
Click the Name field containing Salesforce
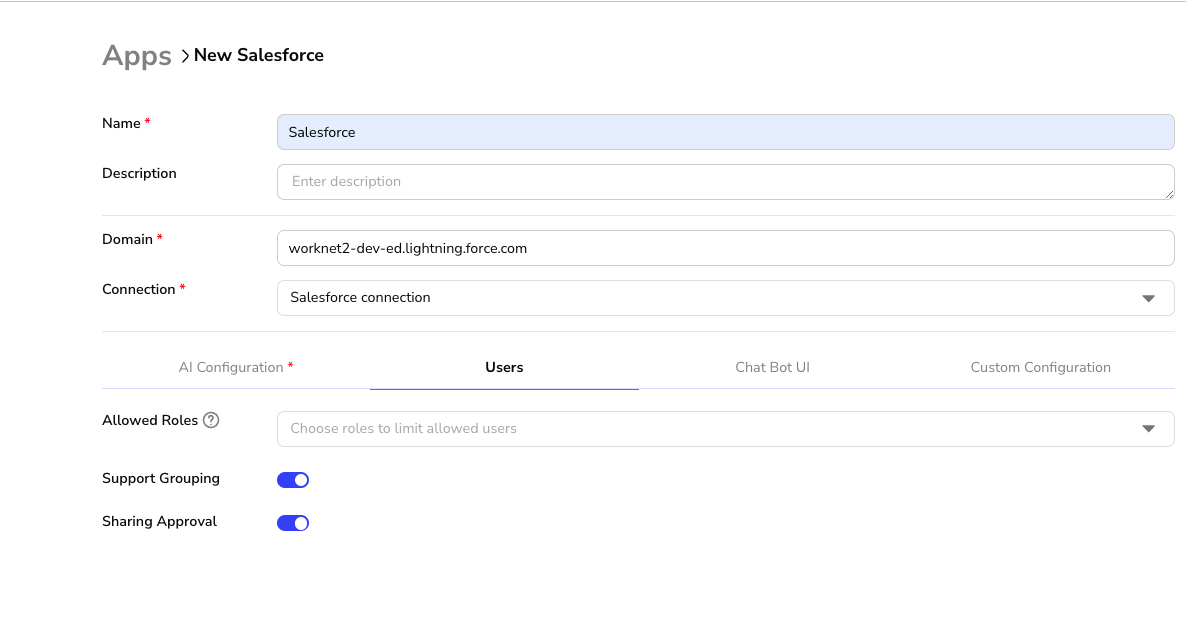coord(725,132)
